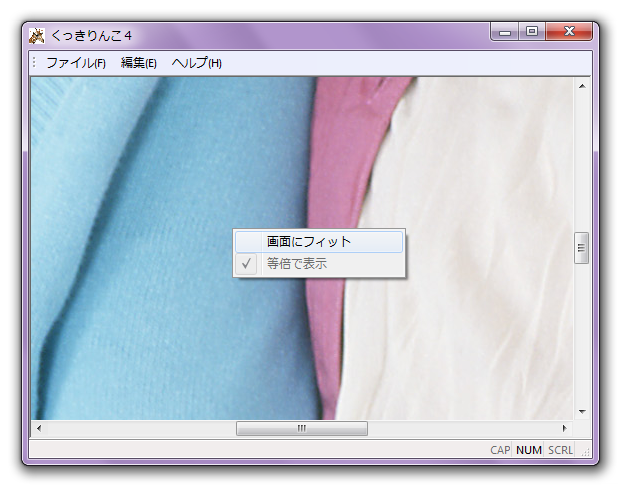The height and width of the screenshot is (490, 620).
Task: Click the vertical scrollbar down arrow
Action: point(582,412)
